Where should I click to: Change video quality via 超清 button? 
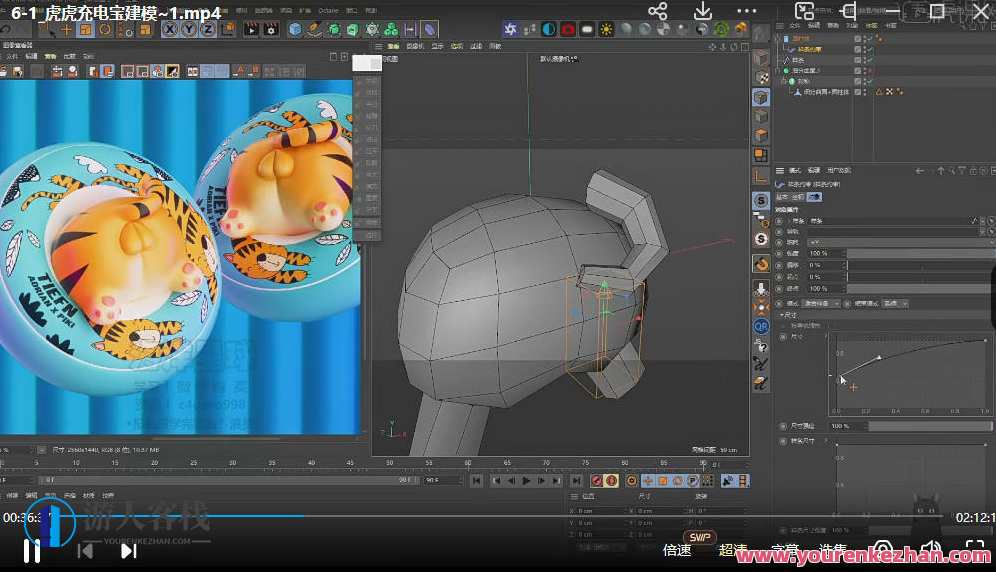pos(732,550)
